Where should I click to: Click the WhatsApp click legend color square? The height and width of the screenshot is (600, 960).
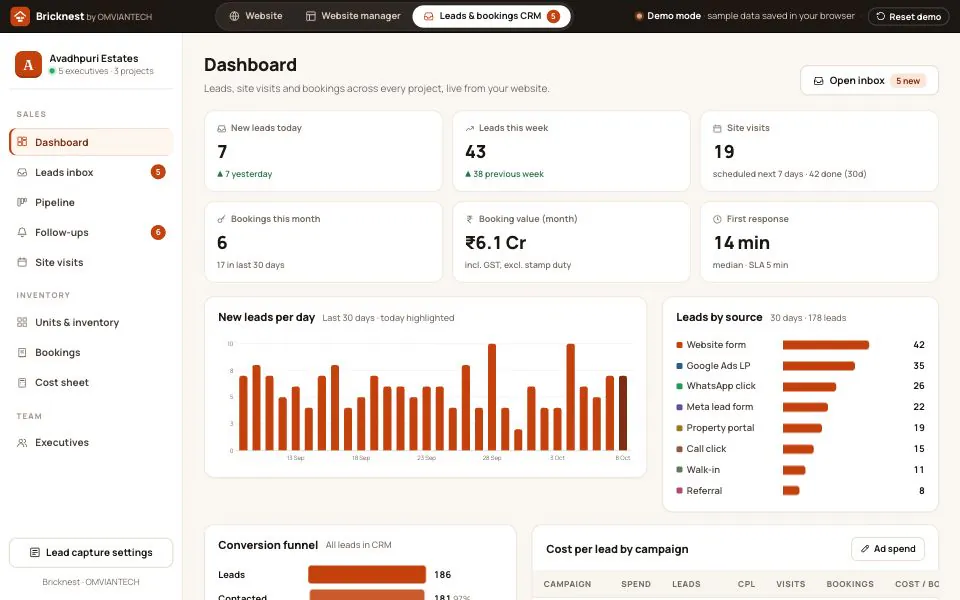coord(679,386)
